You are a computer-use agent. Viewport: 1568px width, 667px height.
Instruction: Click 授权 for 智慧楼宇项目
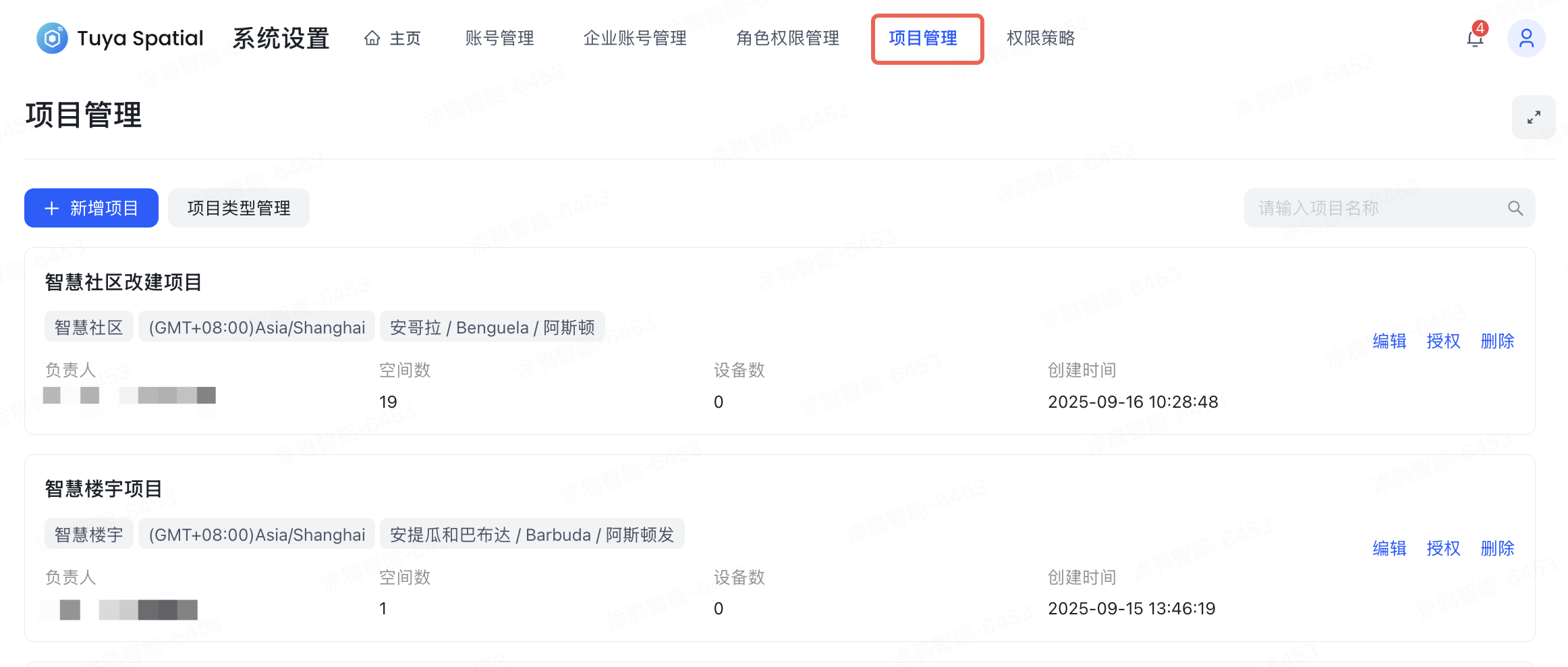(x=1443, y=549)
